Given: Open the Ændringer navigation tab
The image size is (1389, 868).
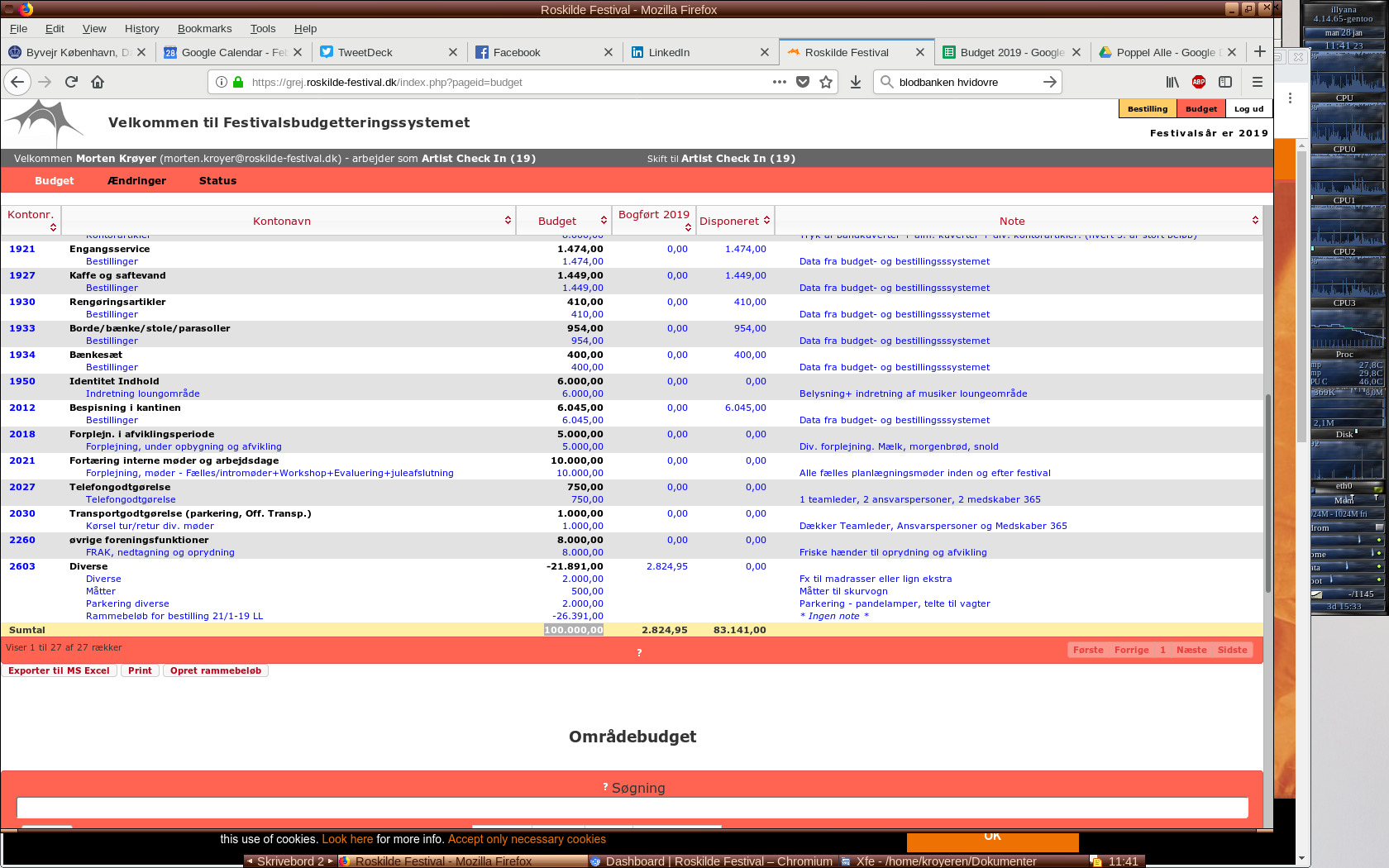Looking at the screenshot, I should [136, 180].
